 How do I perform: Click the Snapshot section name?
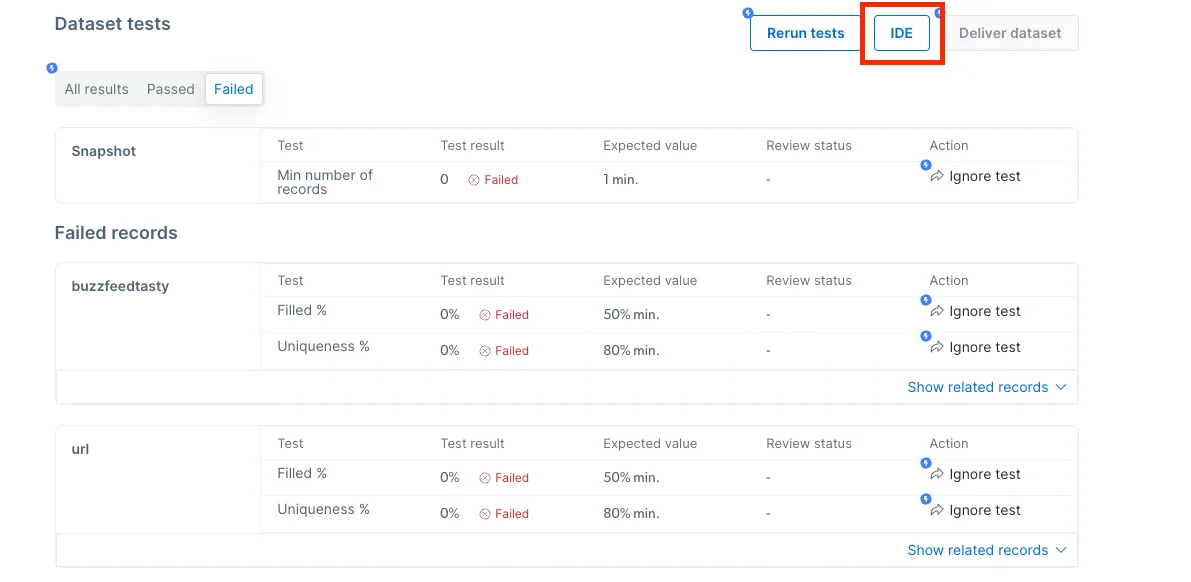click(x=103, y=151)
